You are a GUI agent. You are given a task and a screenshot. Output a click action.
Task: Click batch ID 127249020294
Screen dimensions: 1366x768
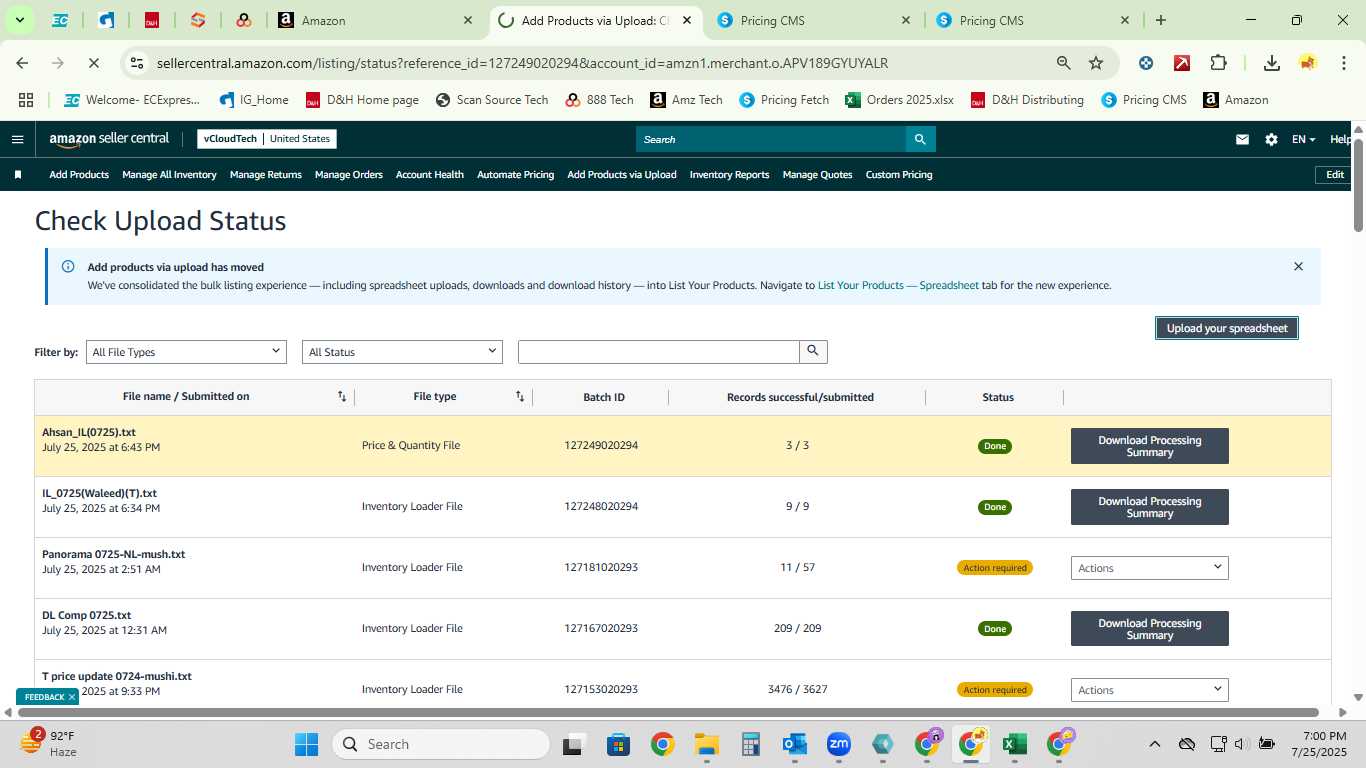601,446
